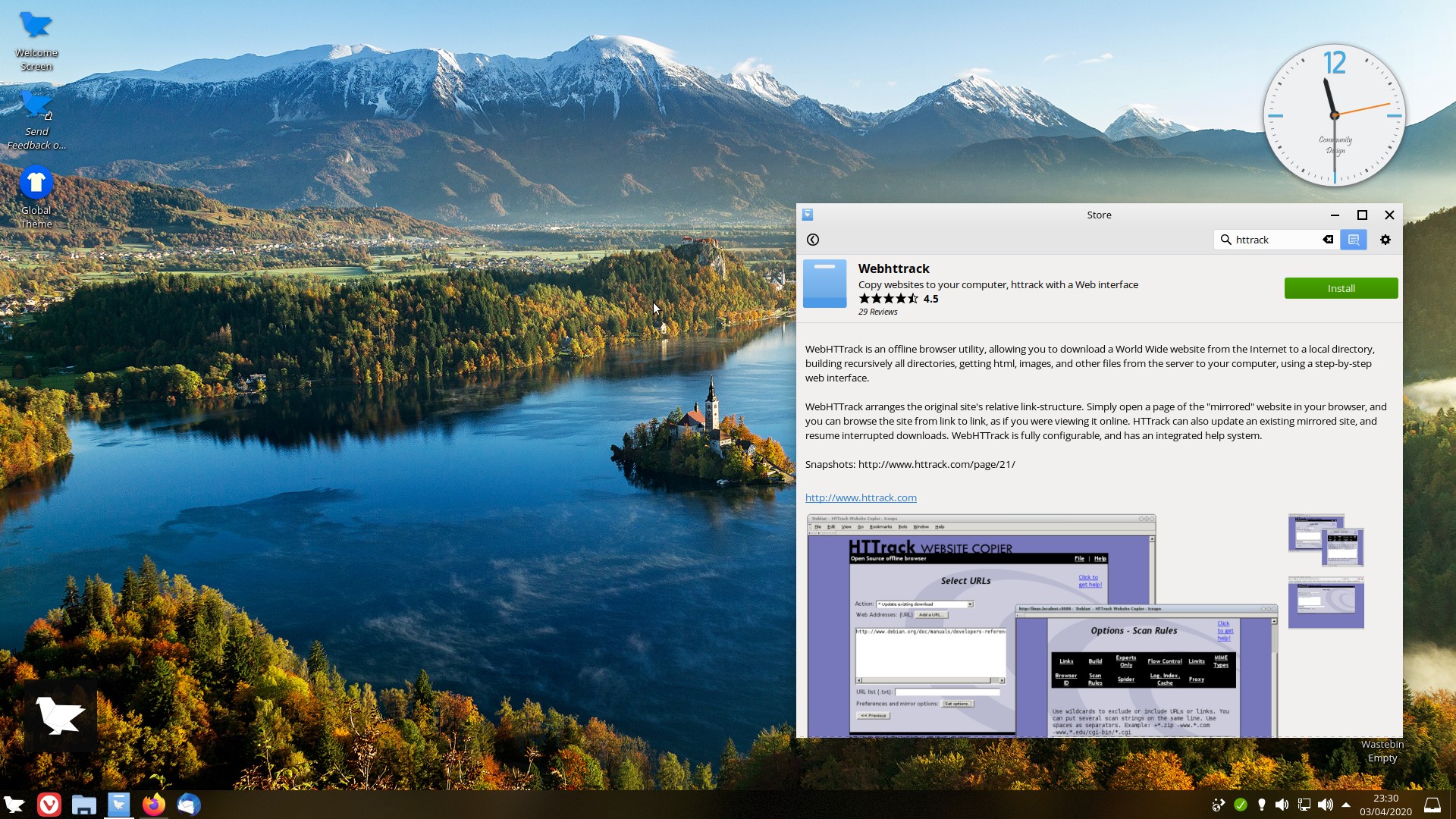The width and height of the screenshot is (1456, 819).
Task: Open the httrack.com website link
Action: click(861, 497)
